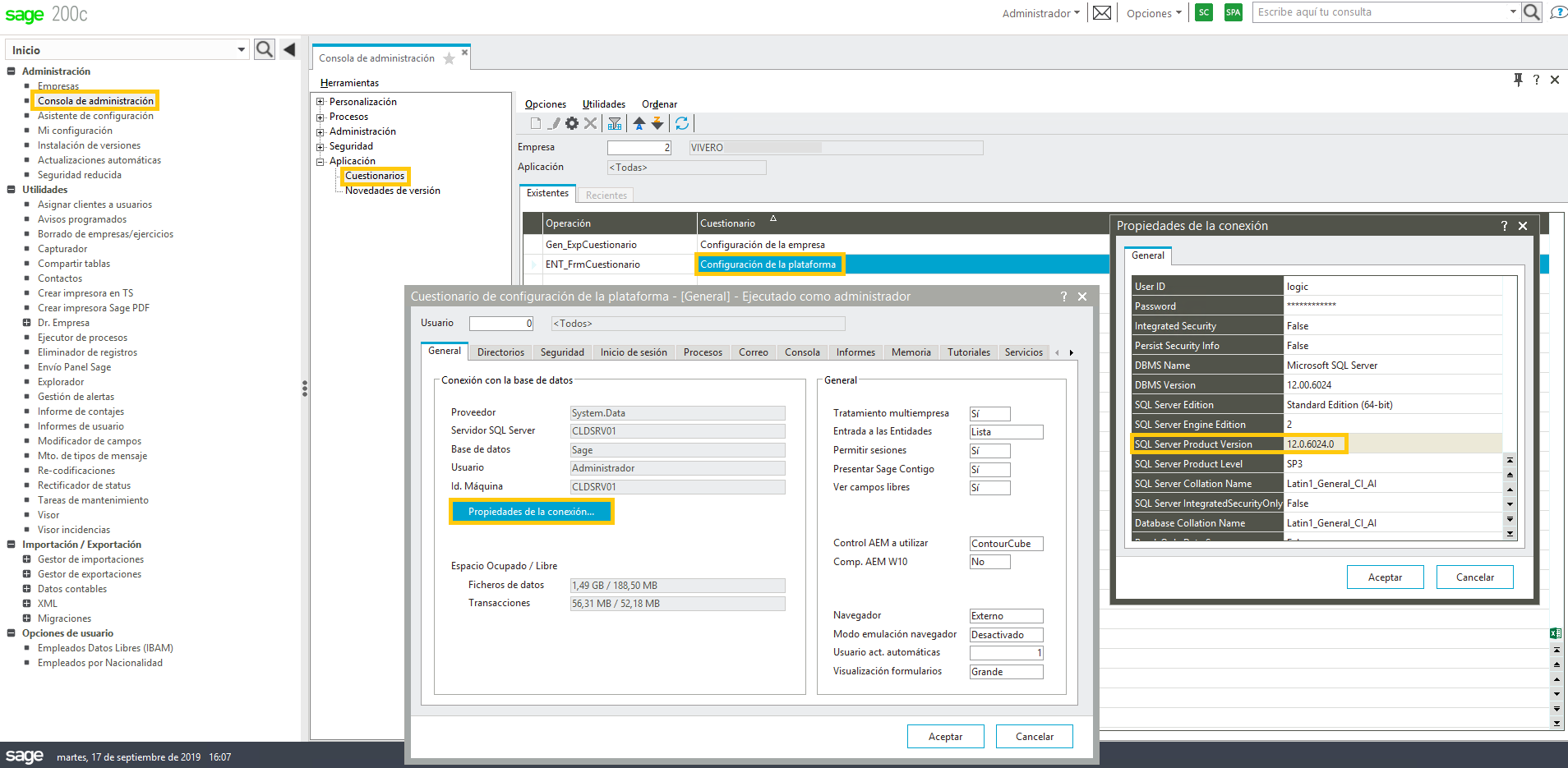Open the consulta search history dropdown arrow

click(1513, 12)
